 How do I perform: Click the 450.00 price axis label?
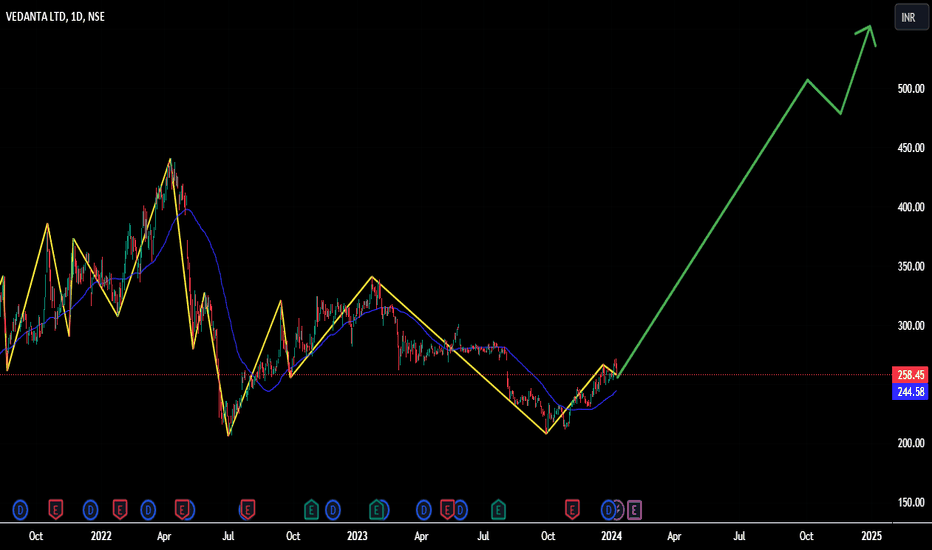tap(911, 148)
